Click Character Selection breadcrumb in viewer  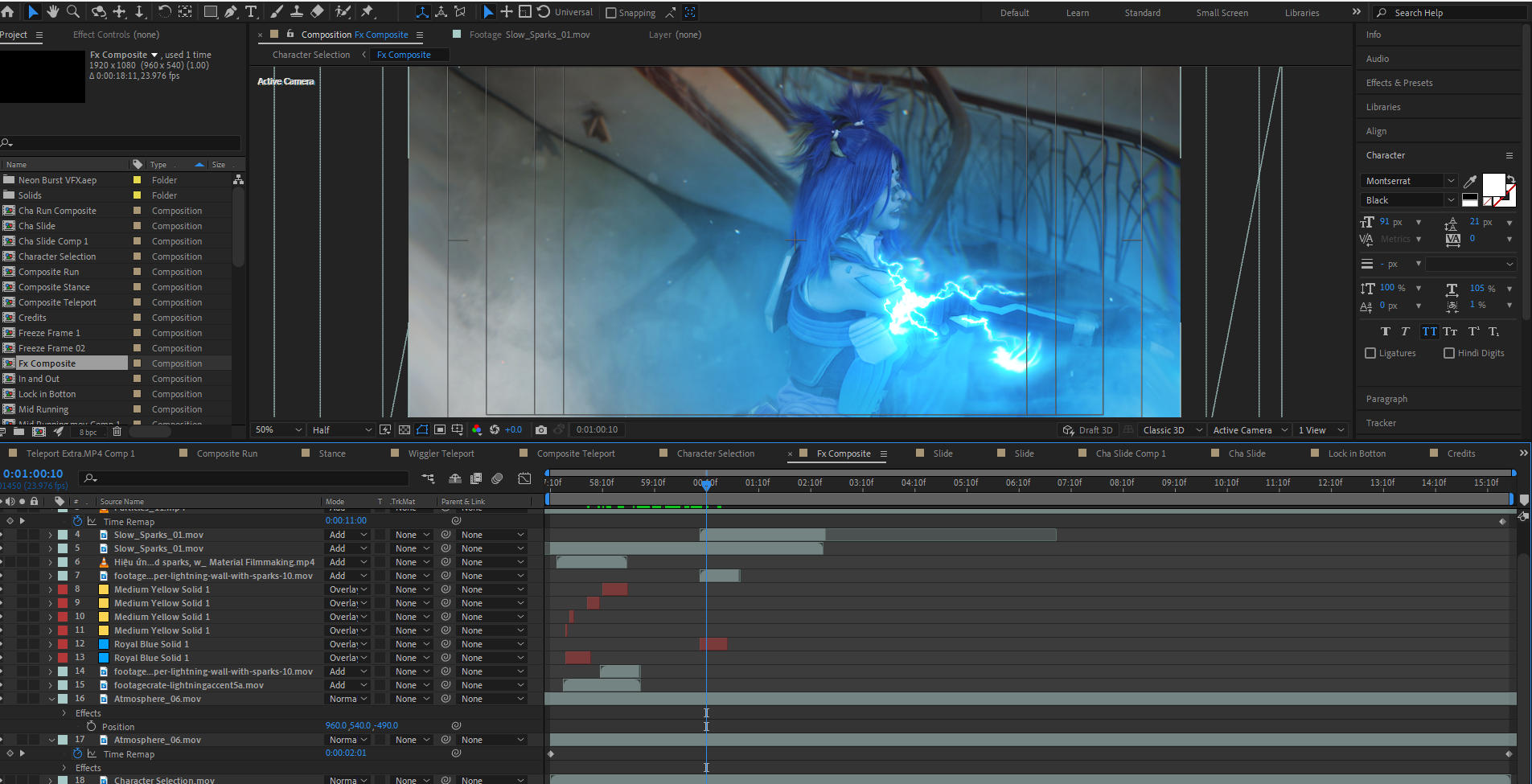click(311, 55)
